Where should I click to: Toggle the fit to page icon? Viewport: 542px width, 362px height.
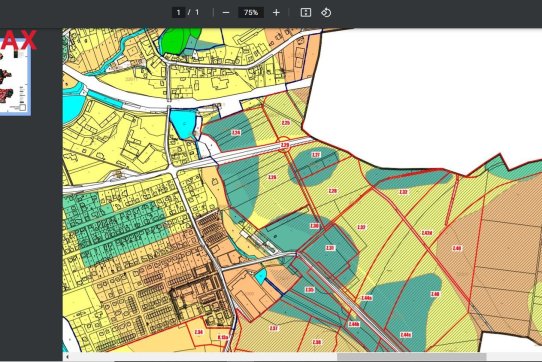pyautogui.click(x=306, y=13)
